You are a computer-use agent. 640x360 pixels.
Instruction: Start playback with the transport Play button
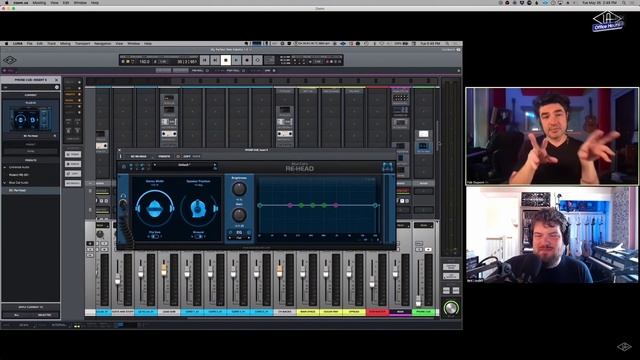pyautogui.click(x=236, y=60)
